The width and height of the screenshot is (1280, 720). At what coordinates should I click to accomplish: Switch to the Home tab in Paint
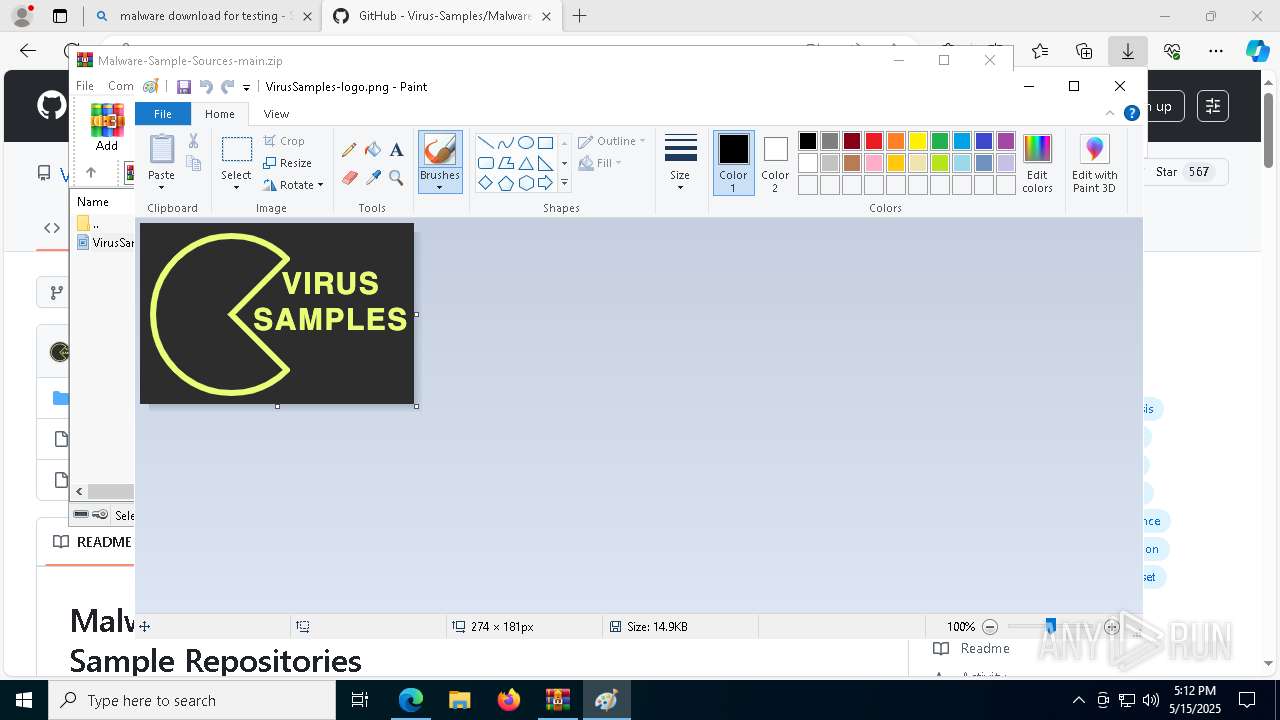[x=220, y=114]
